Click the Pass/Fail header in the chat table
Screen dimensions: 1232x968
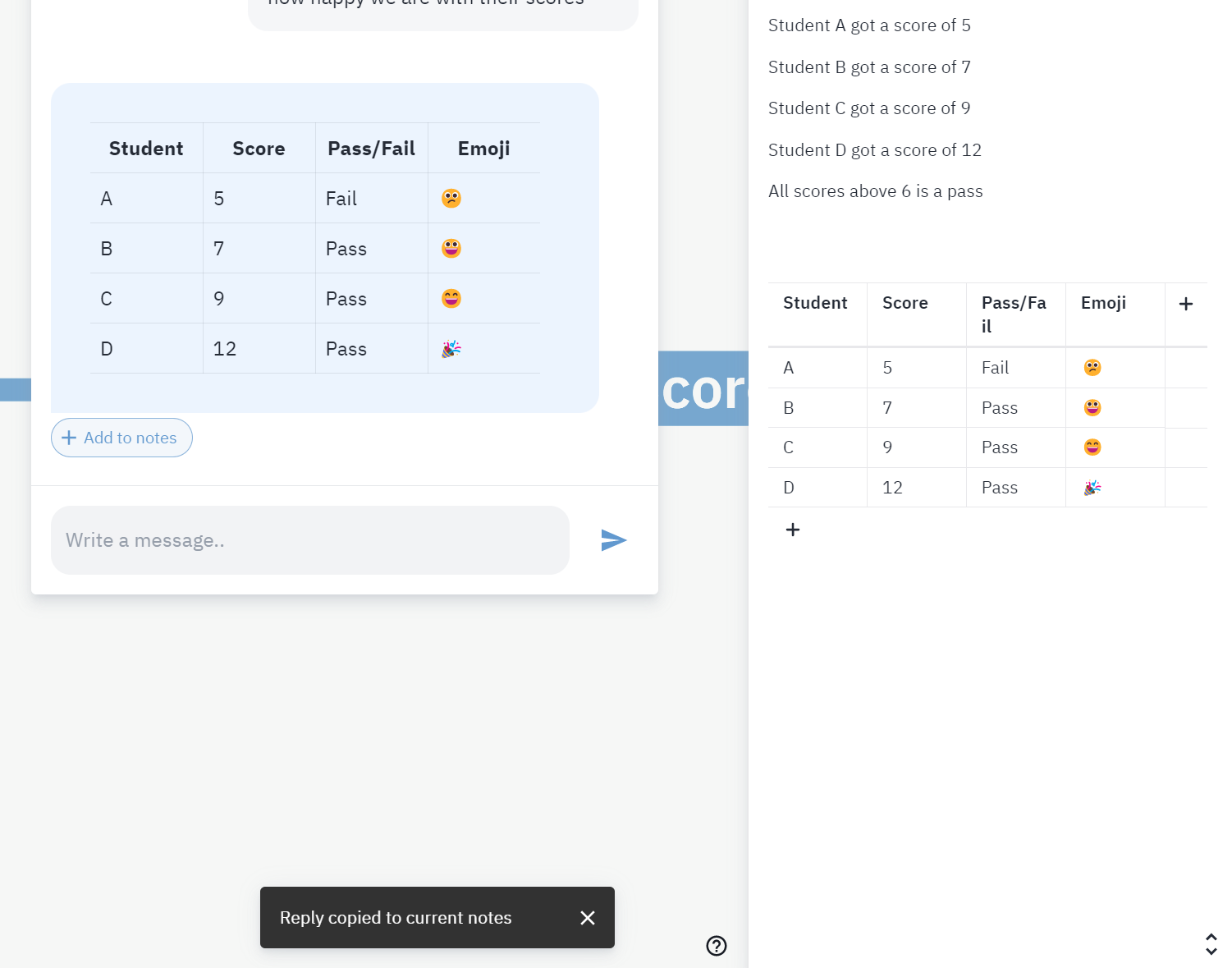(x=371, y=149)
